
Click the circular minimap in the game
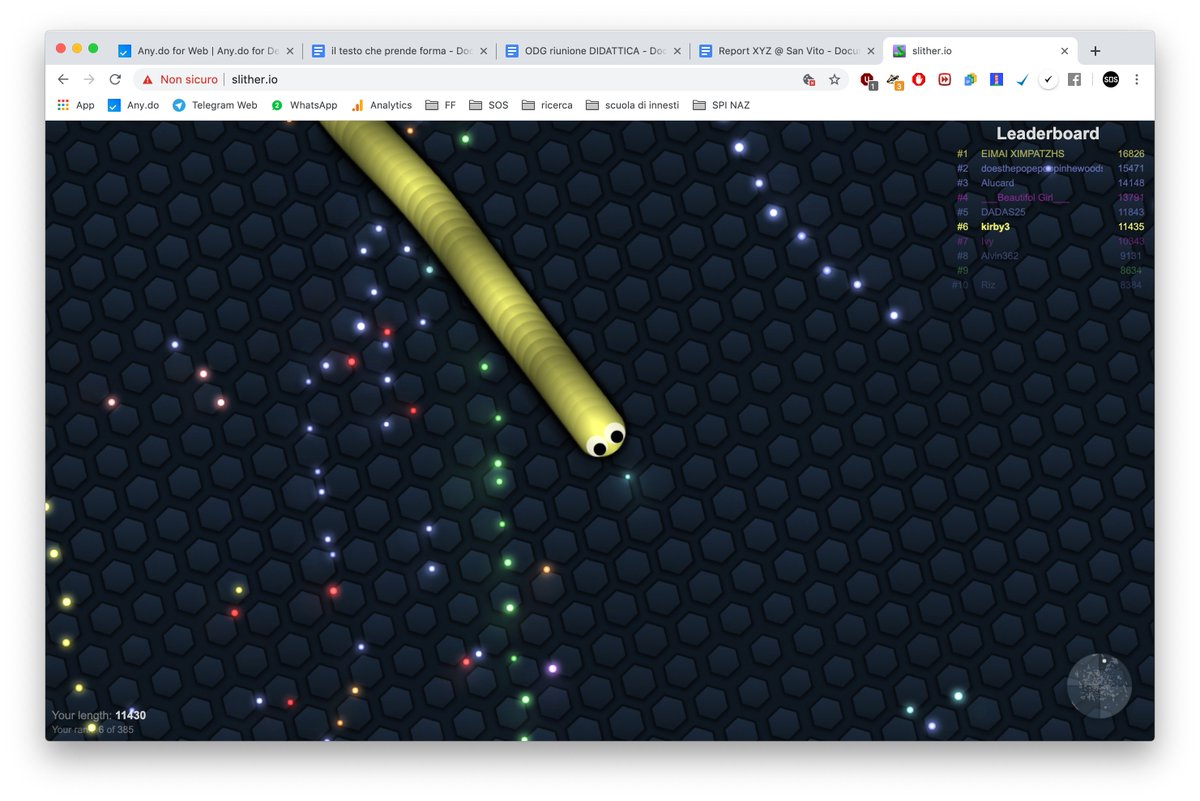pos(1099,686)
